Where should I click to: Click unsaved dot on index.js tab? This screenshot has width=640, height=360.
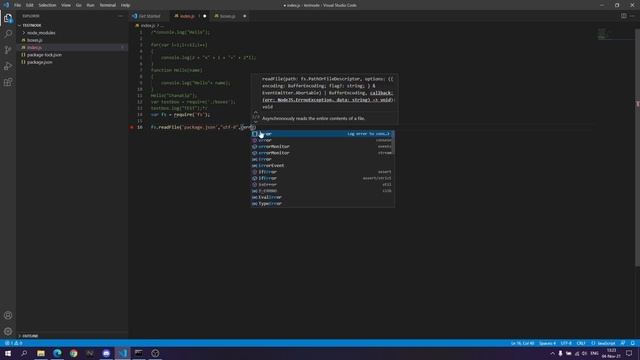(204, 16)
